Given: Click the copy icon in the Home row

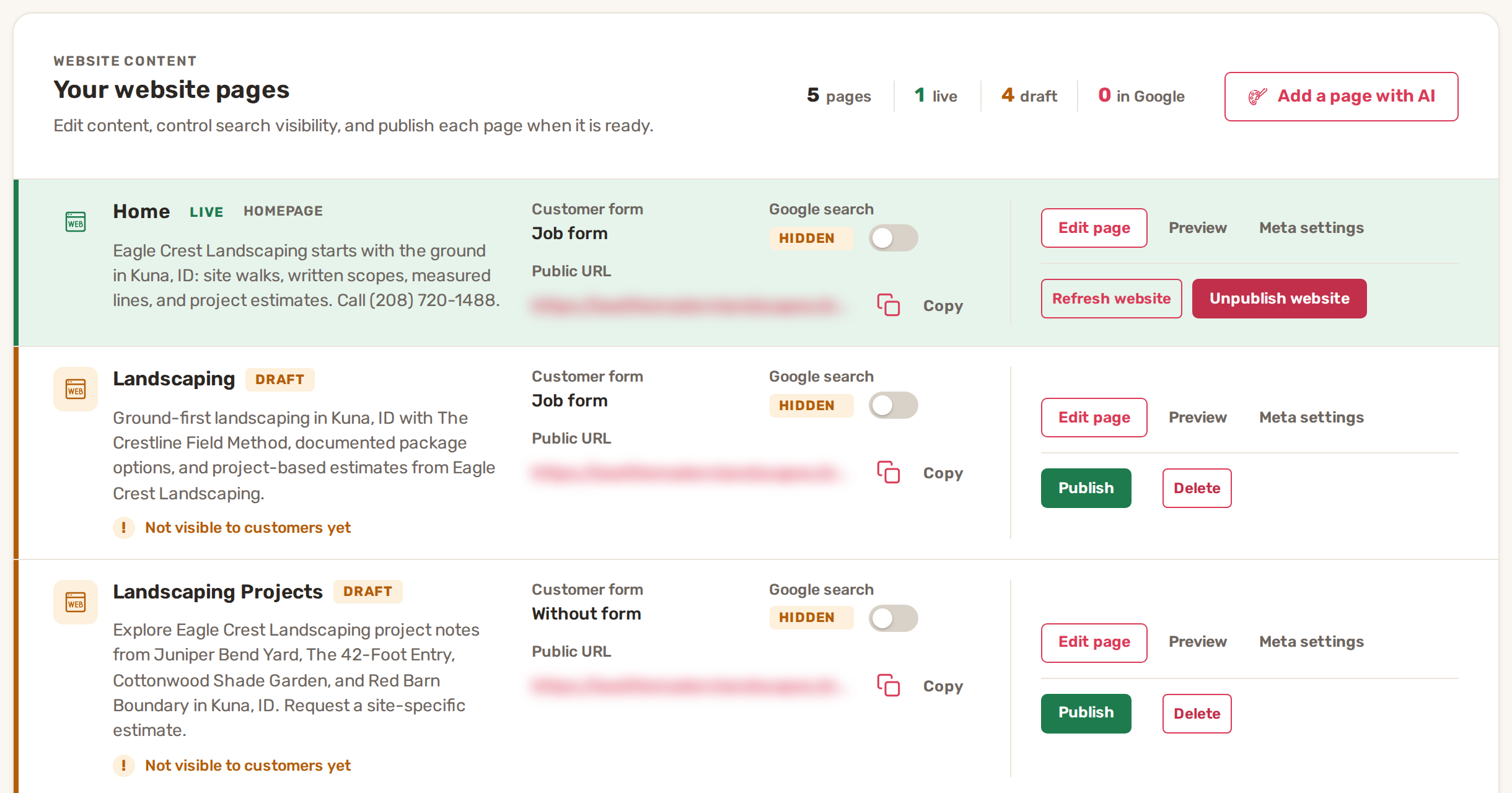Looking at the screenshot, I should click(x=888, y=305).
